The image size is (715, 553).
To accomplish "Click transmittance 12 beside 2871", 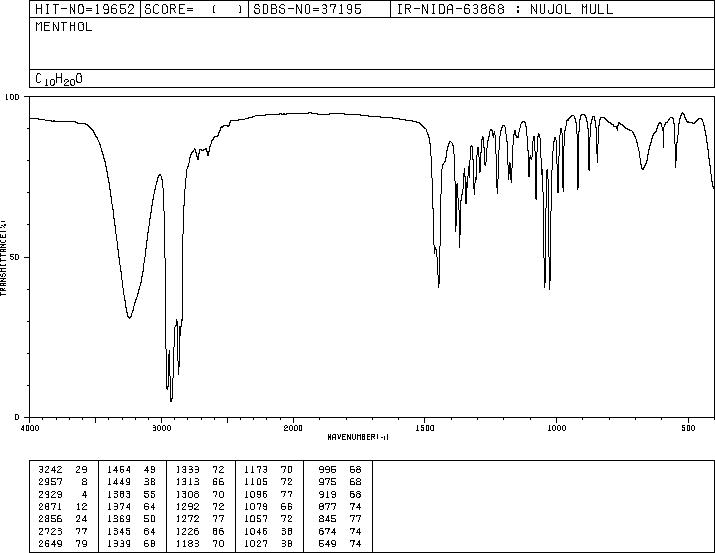I will click(x=82, y=506).
